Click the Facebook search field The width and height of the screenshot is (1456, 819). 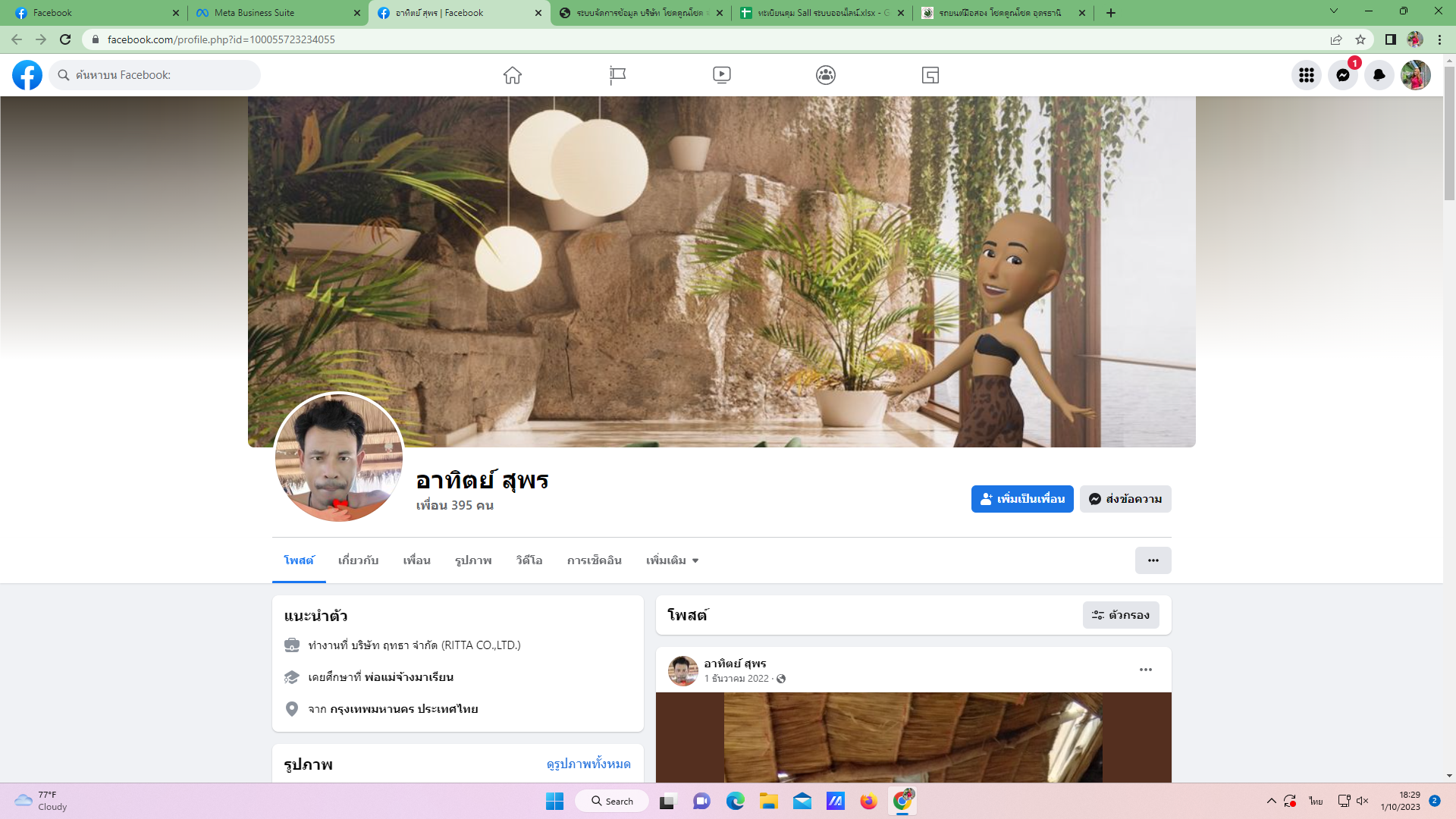[x=159, y=75]
